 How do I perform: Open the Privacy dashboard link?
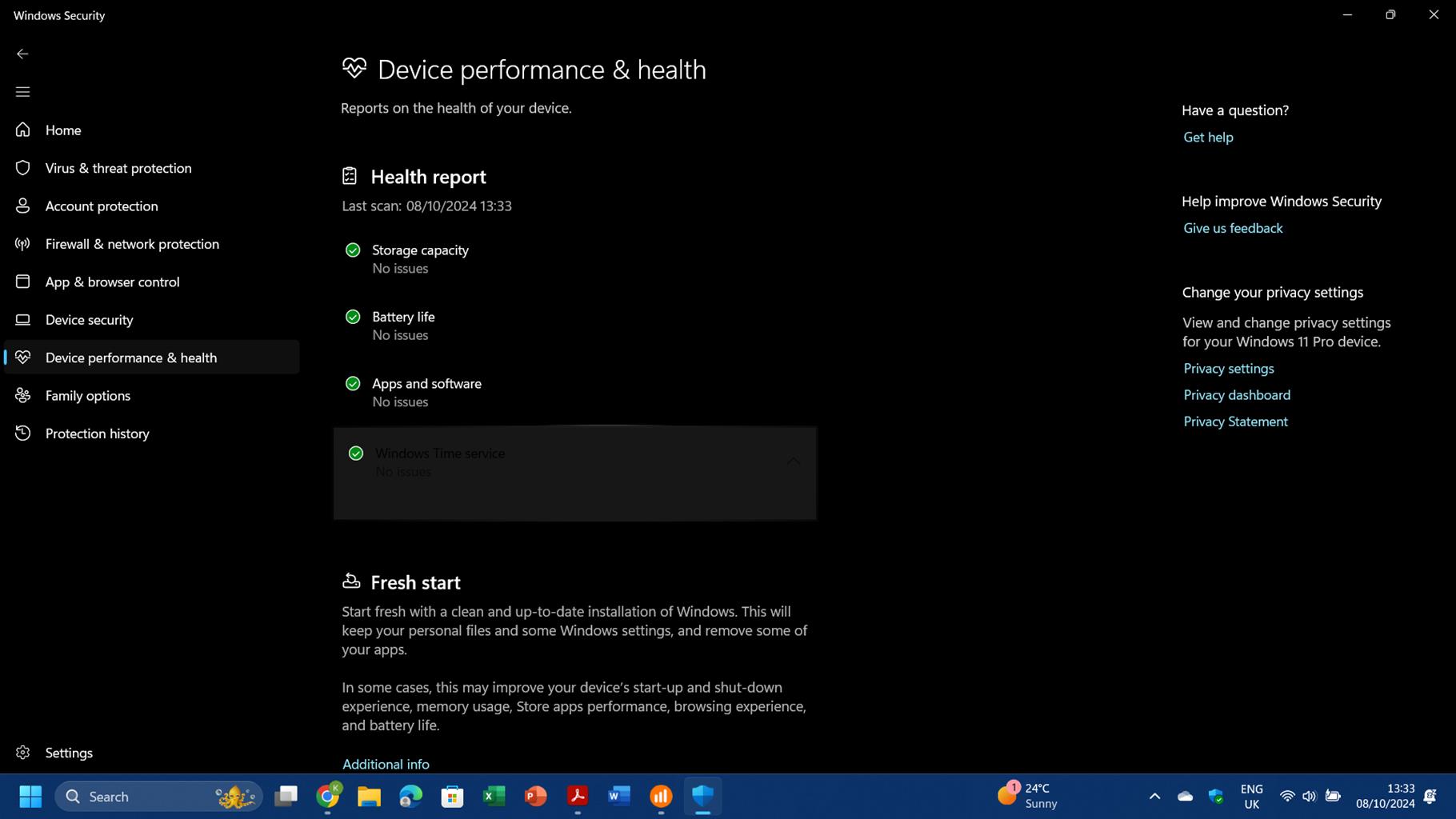(x=1236, y=395)
